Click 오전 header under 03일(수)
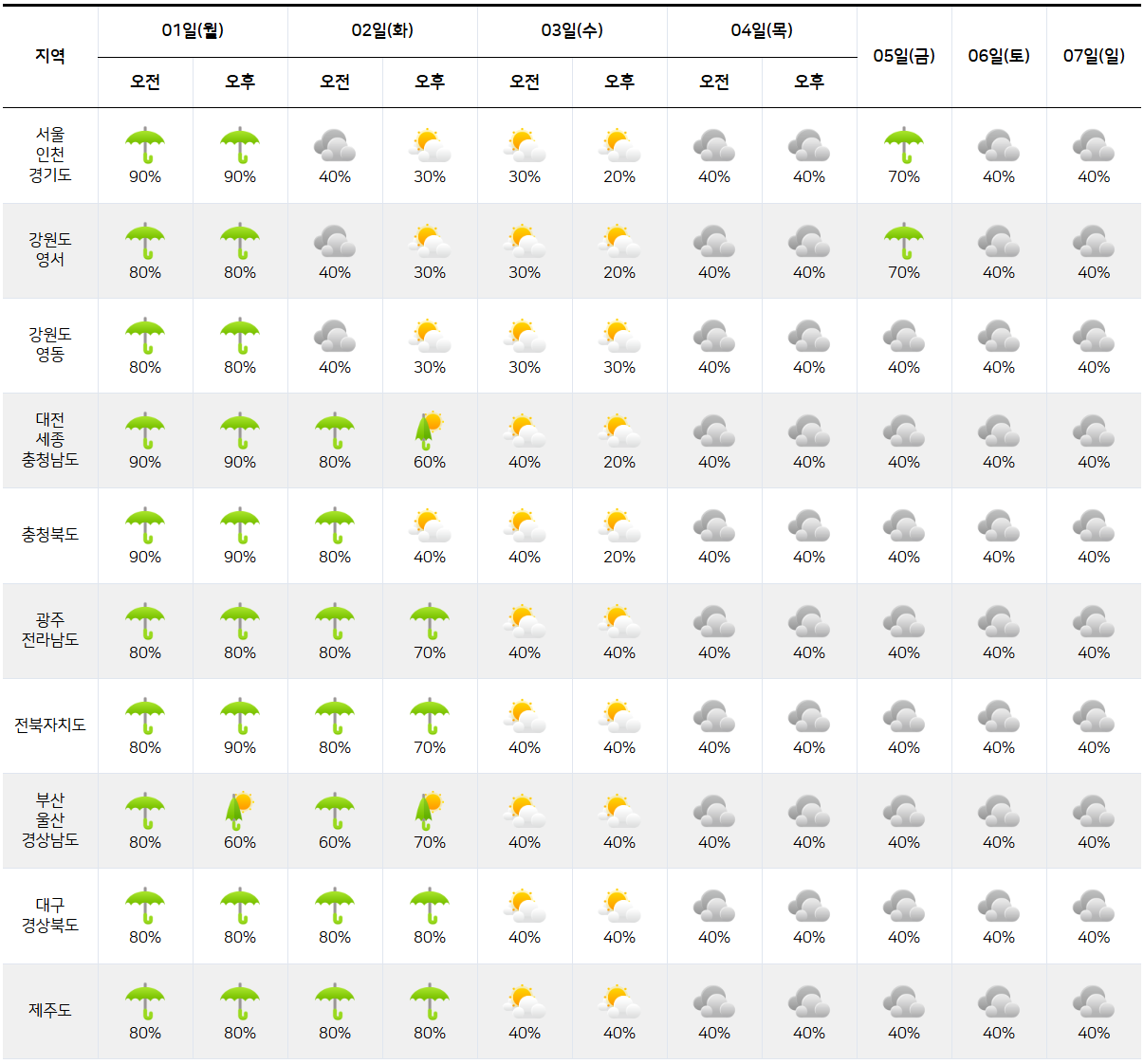Viewport: 1144px width, 1064px height. pos(525,82)
